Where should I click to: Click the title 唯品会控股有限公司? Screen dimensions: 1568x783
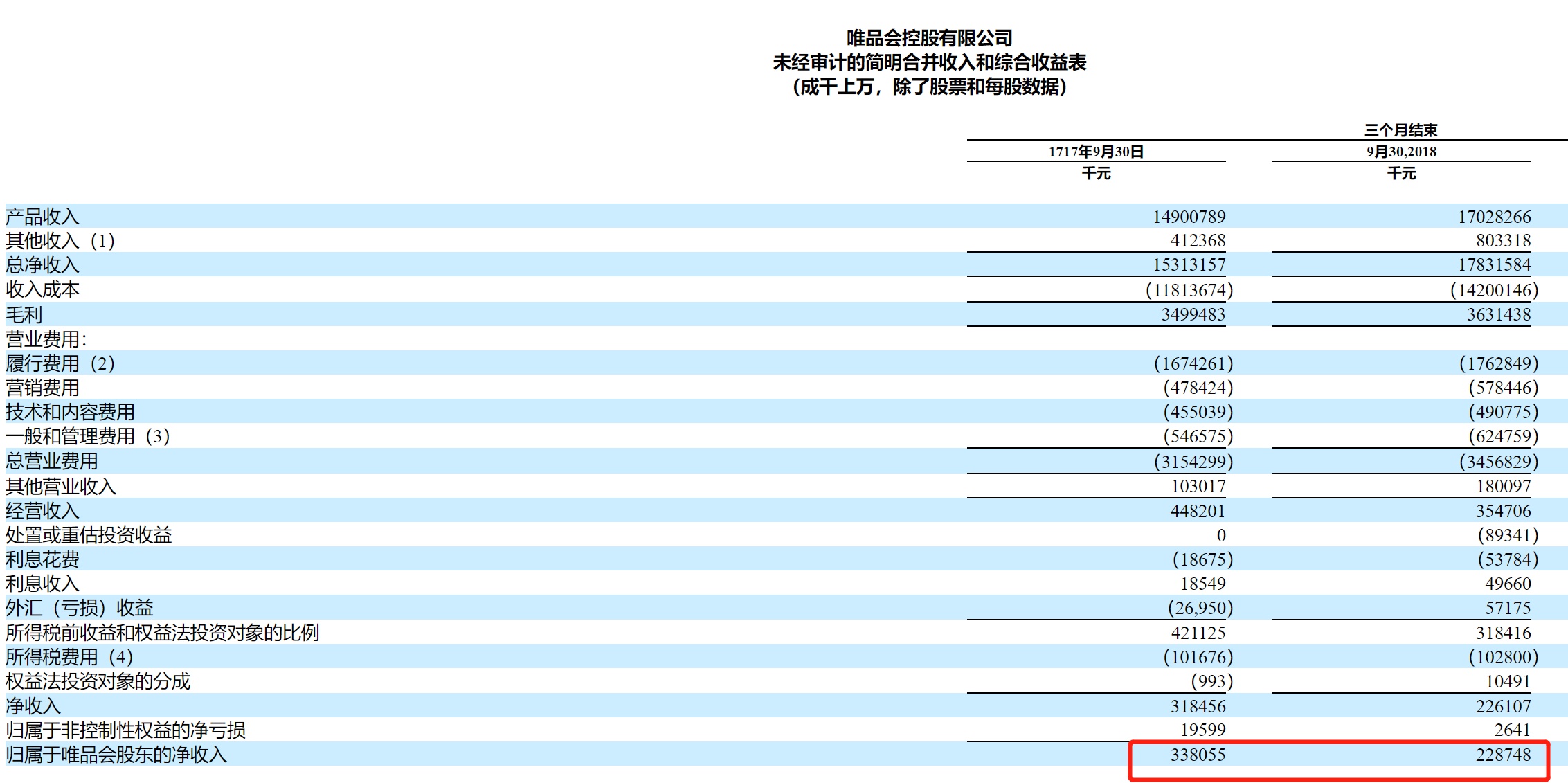pyautogui.click(x=929, y=38)
